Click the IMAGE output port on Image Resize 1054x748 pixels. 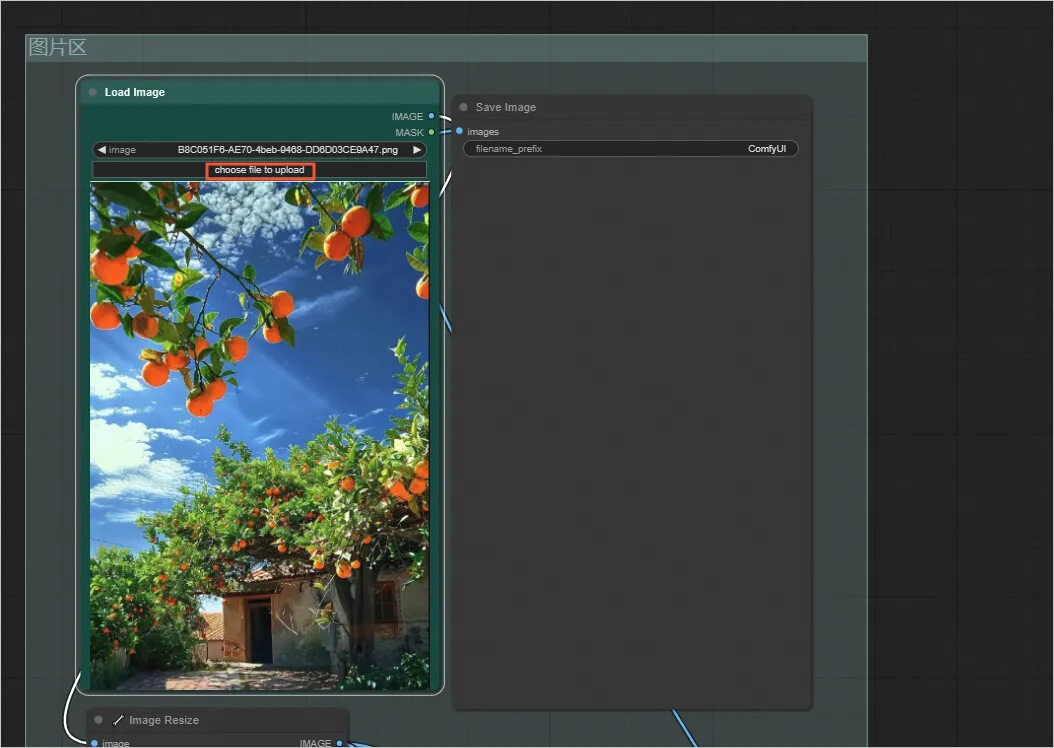339,743
